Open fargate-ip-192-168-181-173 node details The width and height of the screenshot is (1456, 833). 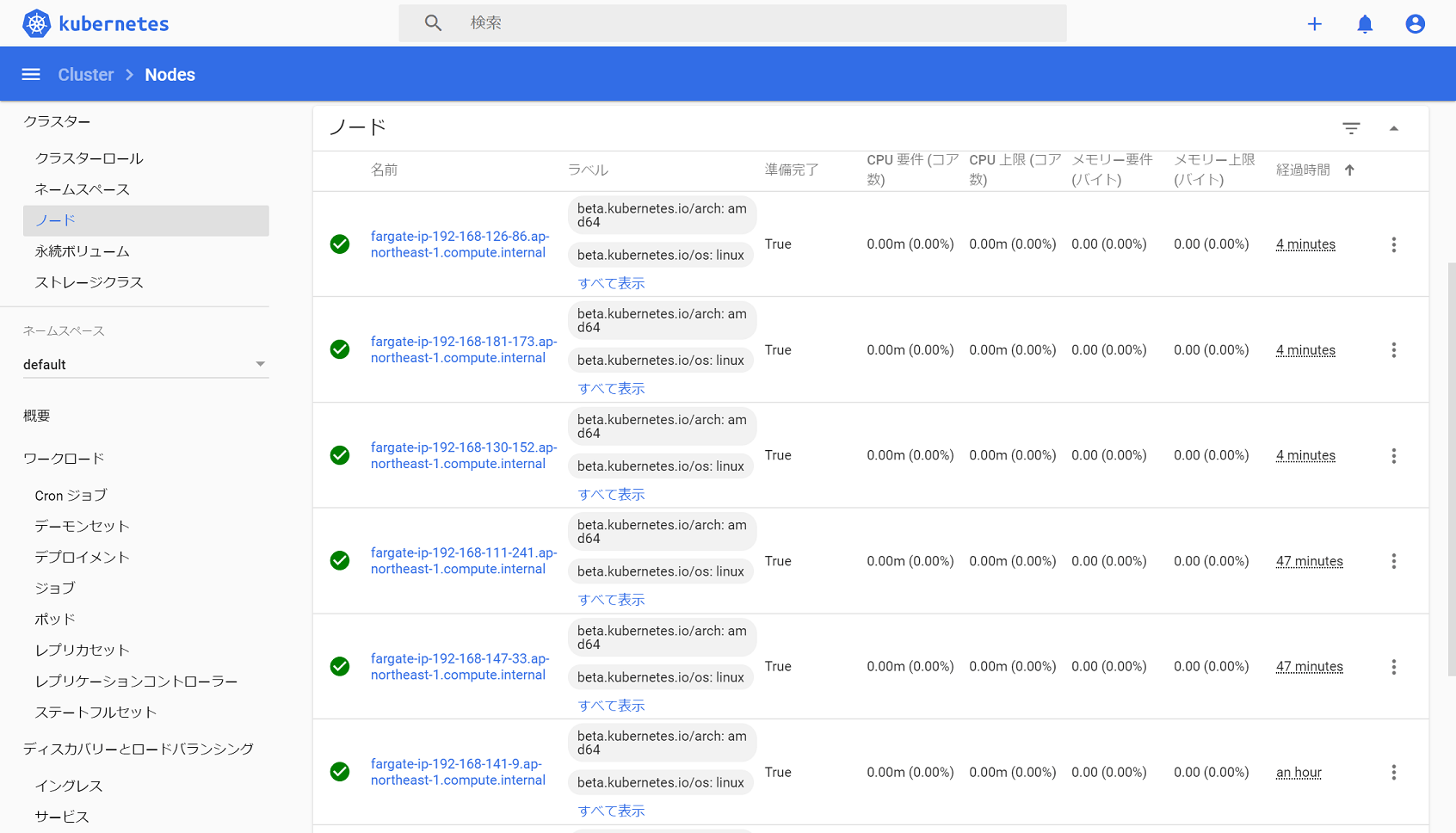tap(464, 349)
